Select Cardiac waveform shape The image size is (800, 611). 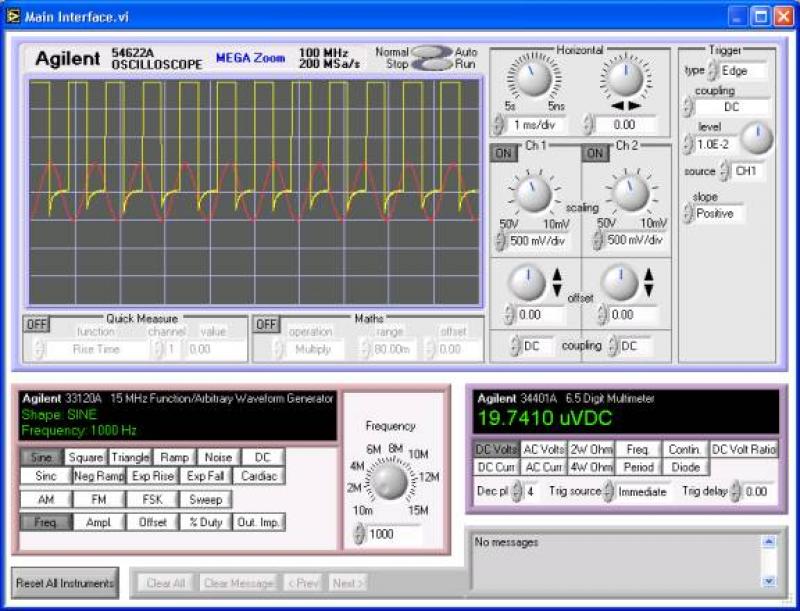[259, 476]
